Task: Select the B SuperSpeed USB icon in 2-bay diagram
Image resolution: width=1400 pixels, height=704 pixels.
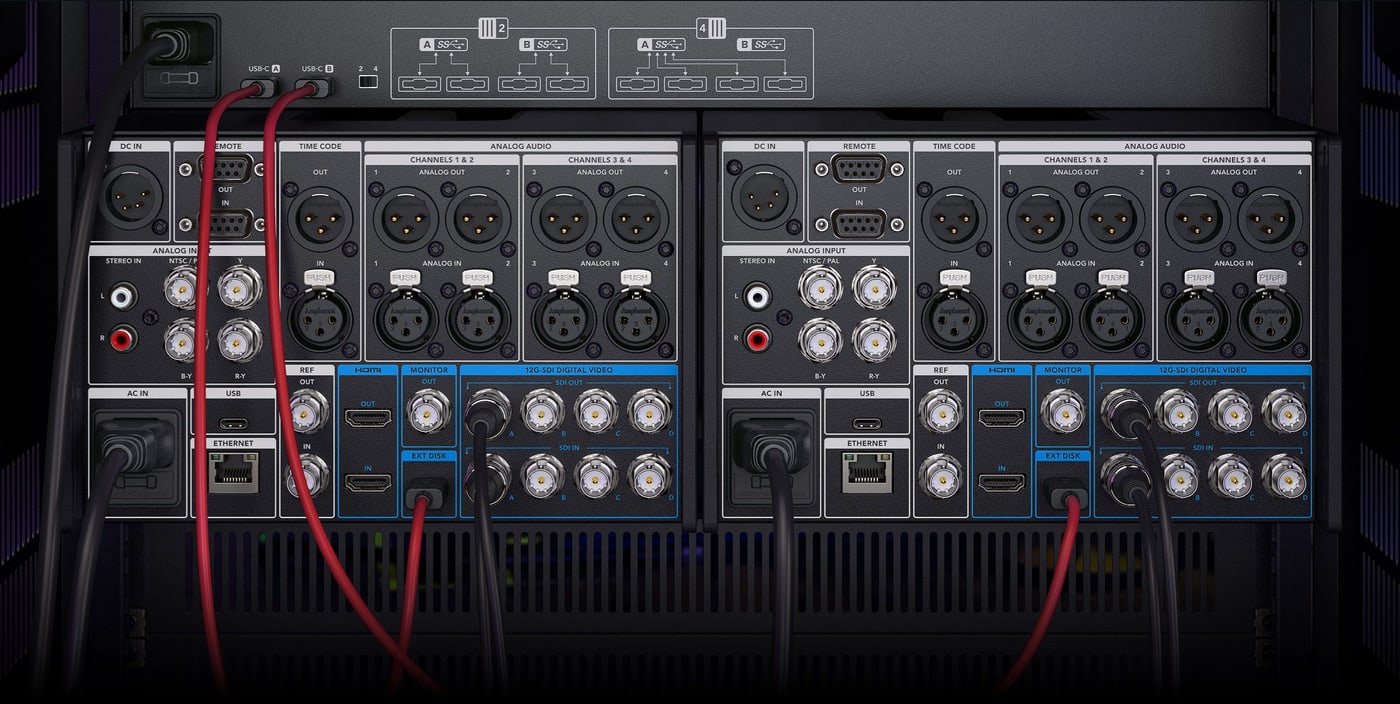Action: pyautogui.click(x=543, y=44)
